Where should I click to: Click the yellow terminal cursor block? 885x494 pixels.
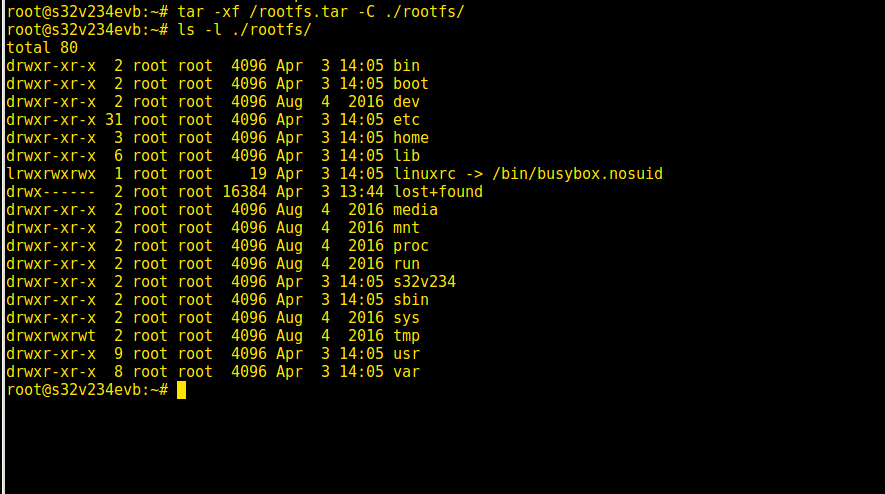181,390
